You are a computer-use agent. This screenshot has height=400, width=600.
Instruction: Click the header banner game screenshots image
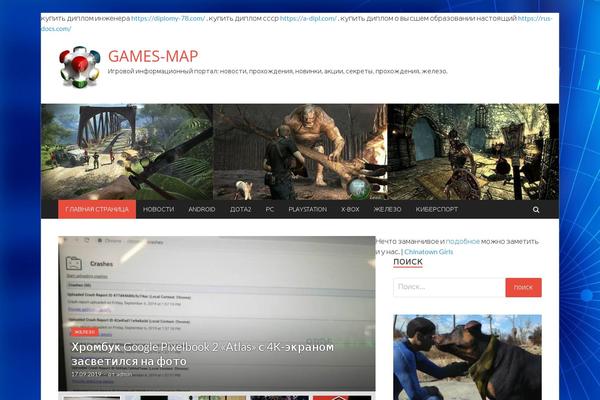[300, 152]
